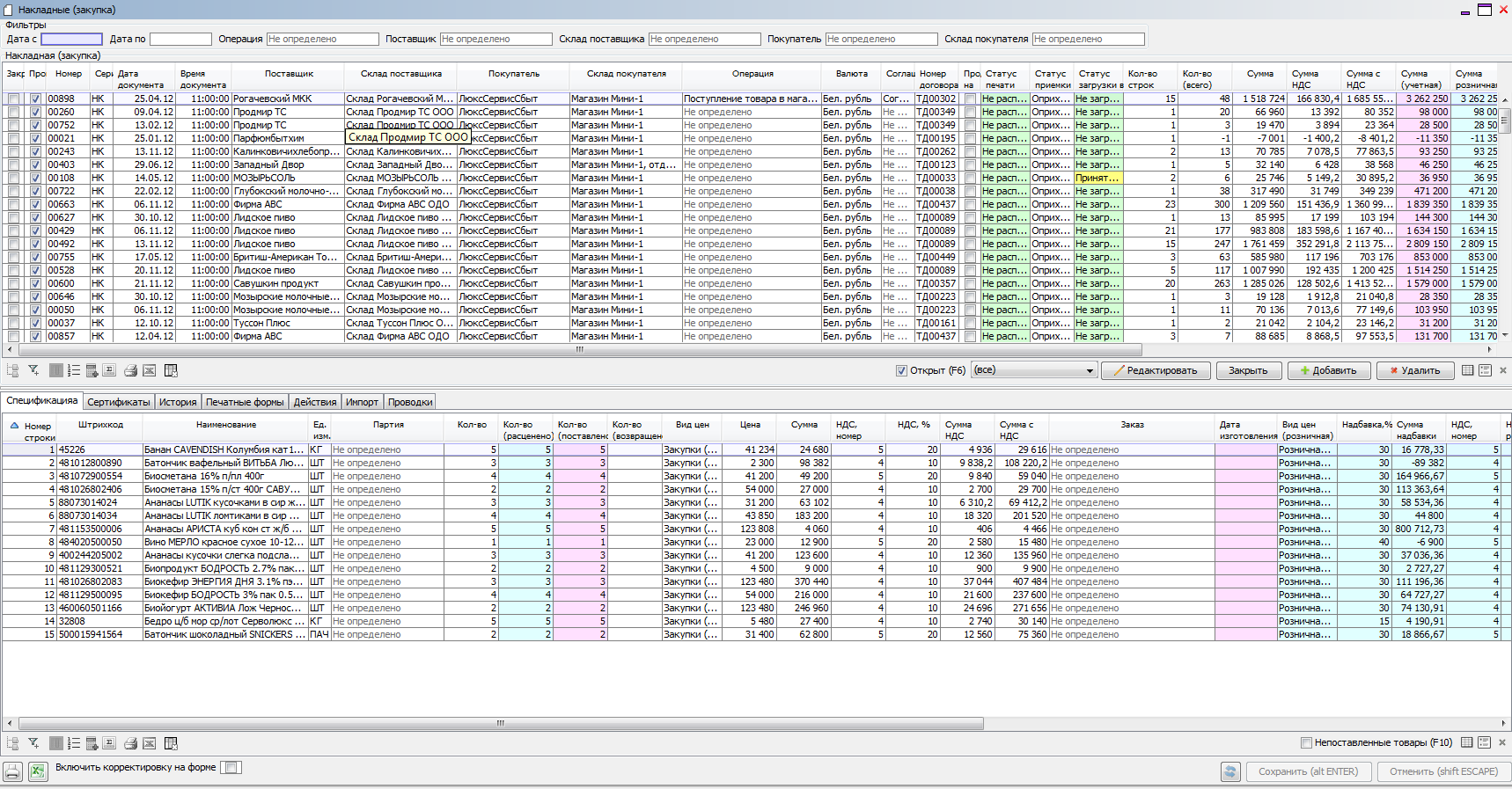Click the specification grid horizontal scrollbar
The image size is (1512, 789).
tap(500, 724)
